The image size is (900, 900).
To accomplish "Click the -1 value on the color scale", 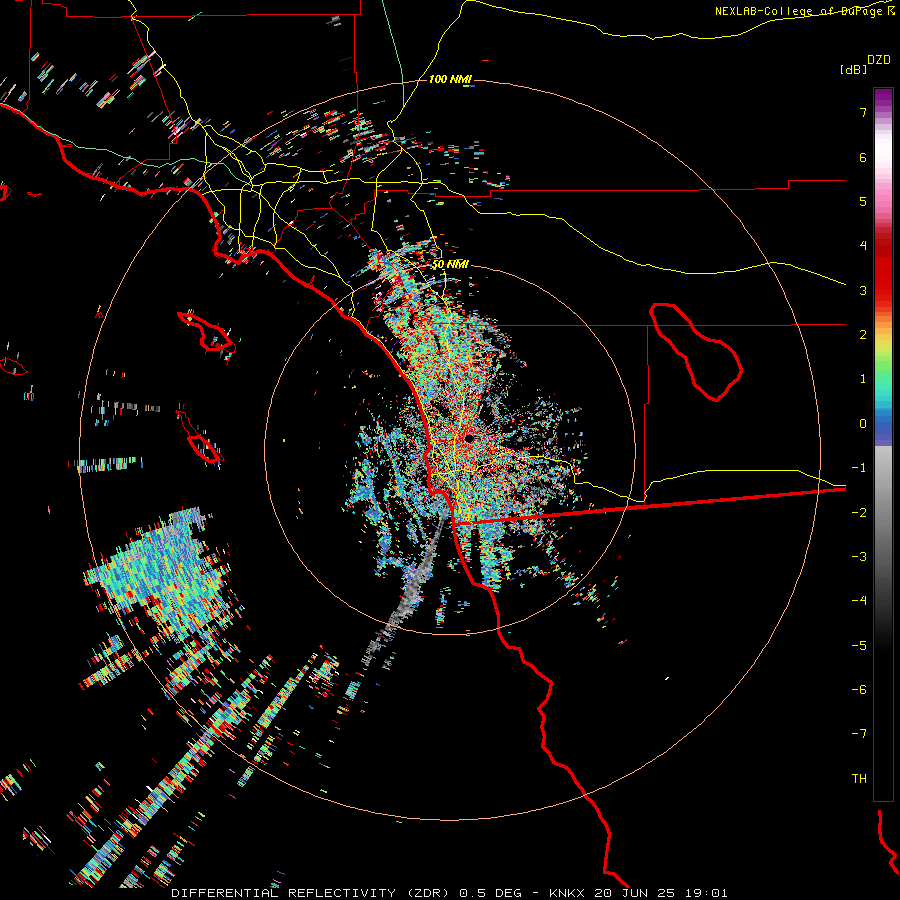I will (x=859, y=468).
